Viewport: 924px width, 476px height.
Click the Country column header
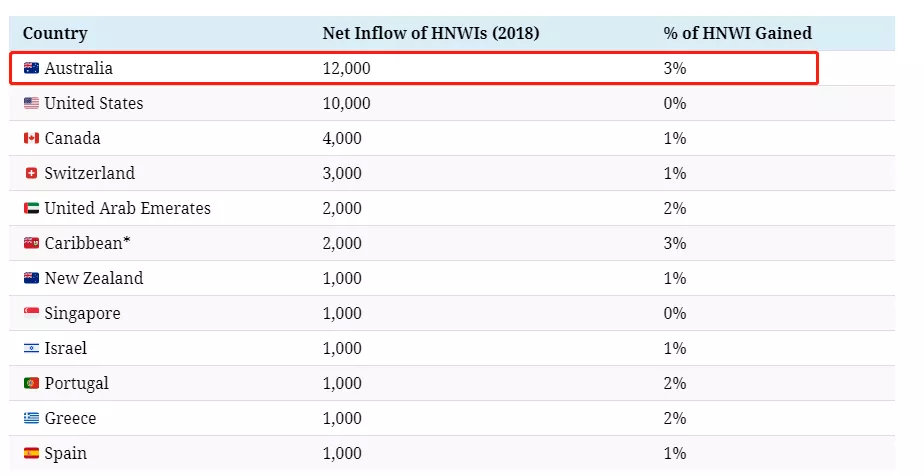(55, 34)
